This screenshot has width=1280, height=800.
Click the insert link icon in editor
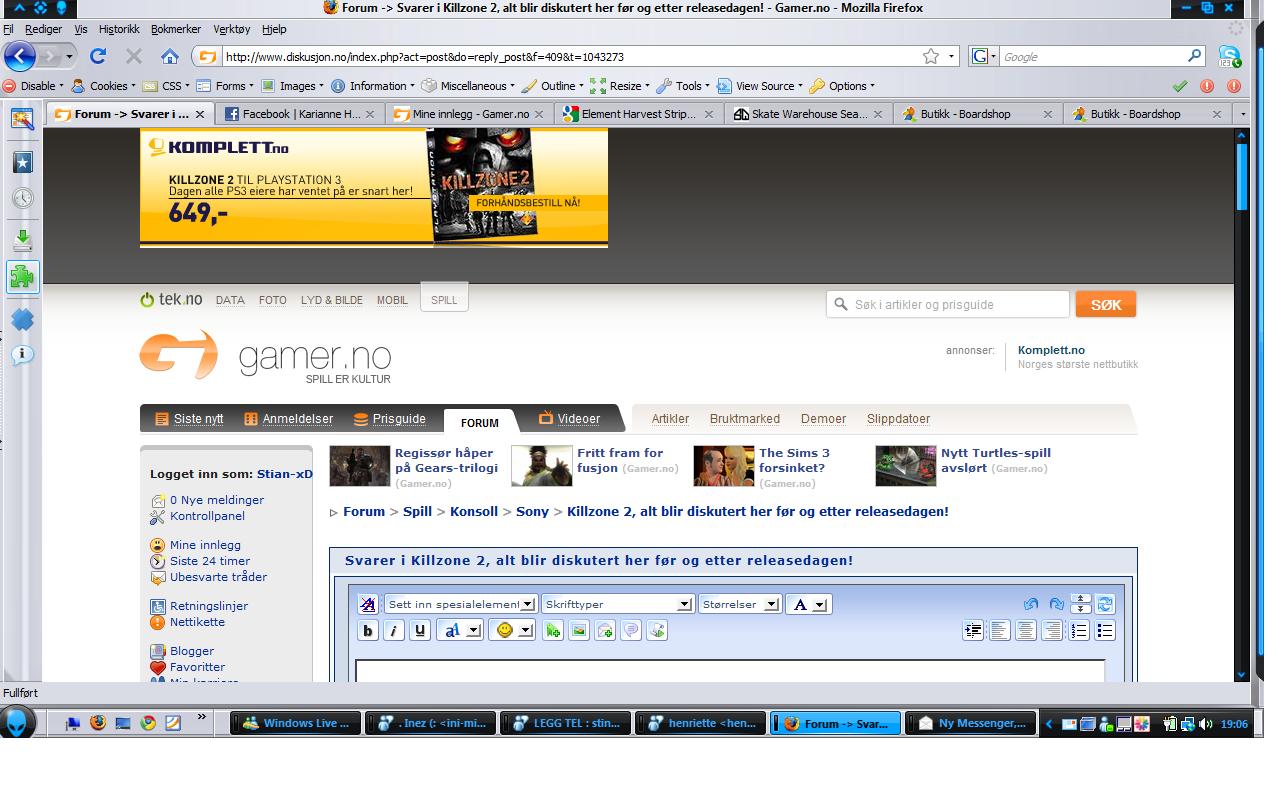click(x=553, y=630)
